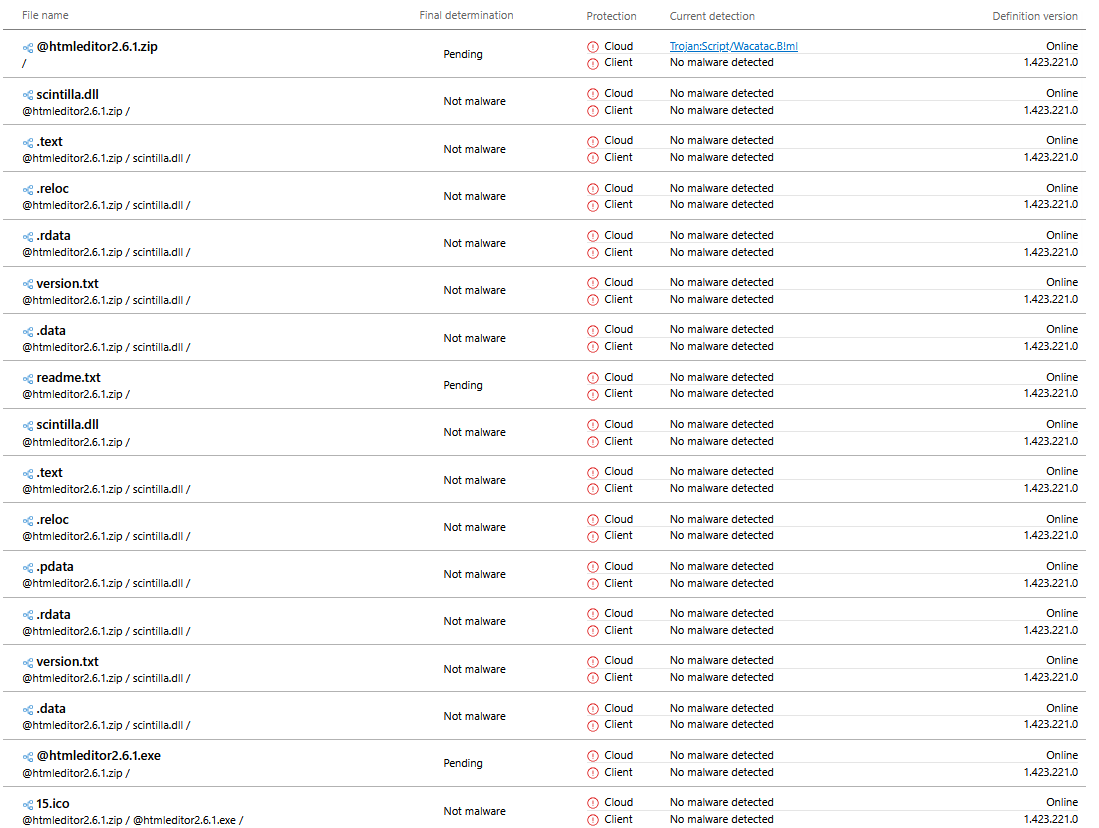
Task: Click the Protection column header
Action: 611,15
